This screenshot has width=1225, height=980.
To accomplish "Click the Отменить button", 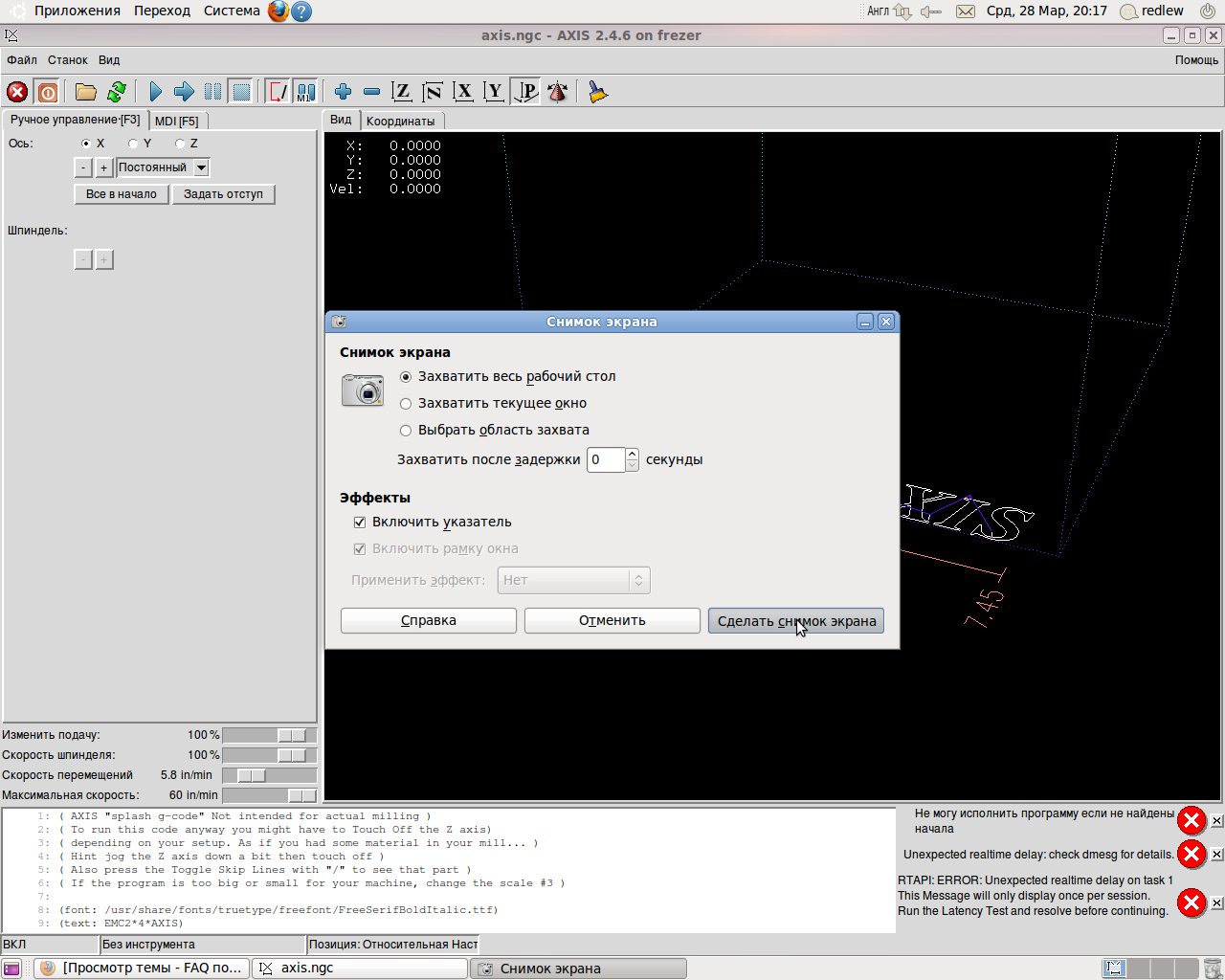I will tap(612, 621).
